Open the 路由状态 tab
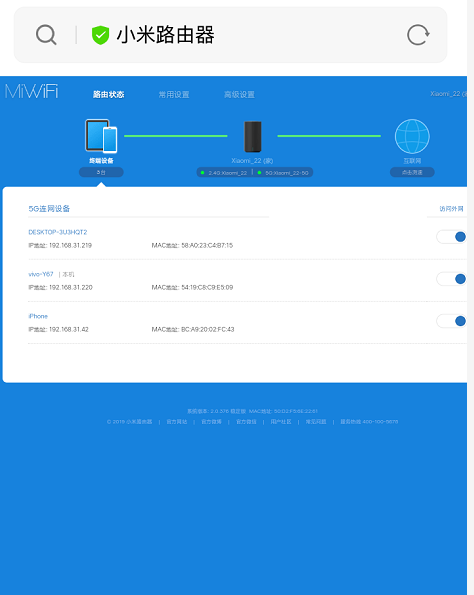 pyautogui.click(x=109, y=94)
